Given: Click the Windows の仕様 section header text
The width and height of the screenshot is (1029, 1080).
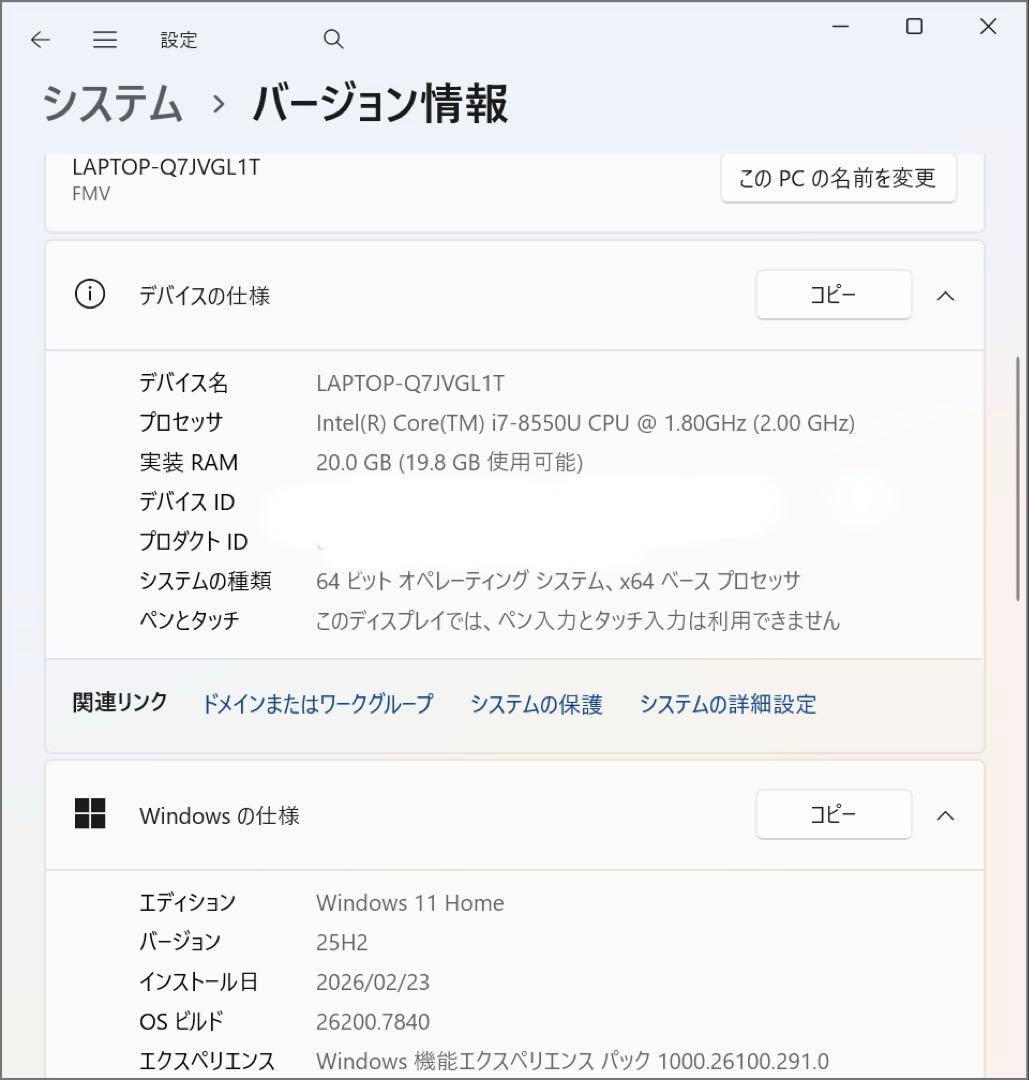Looking at the screenshot, I should (220, 816).
